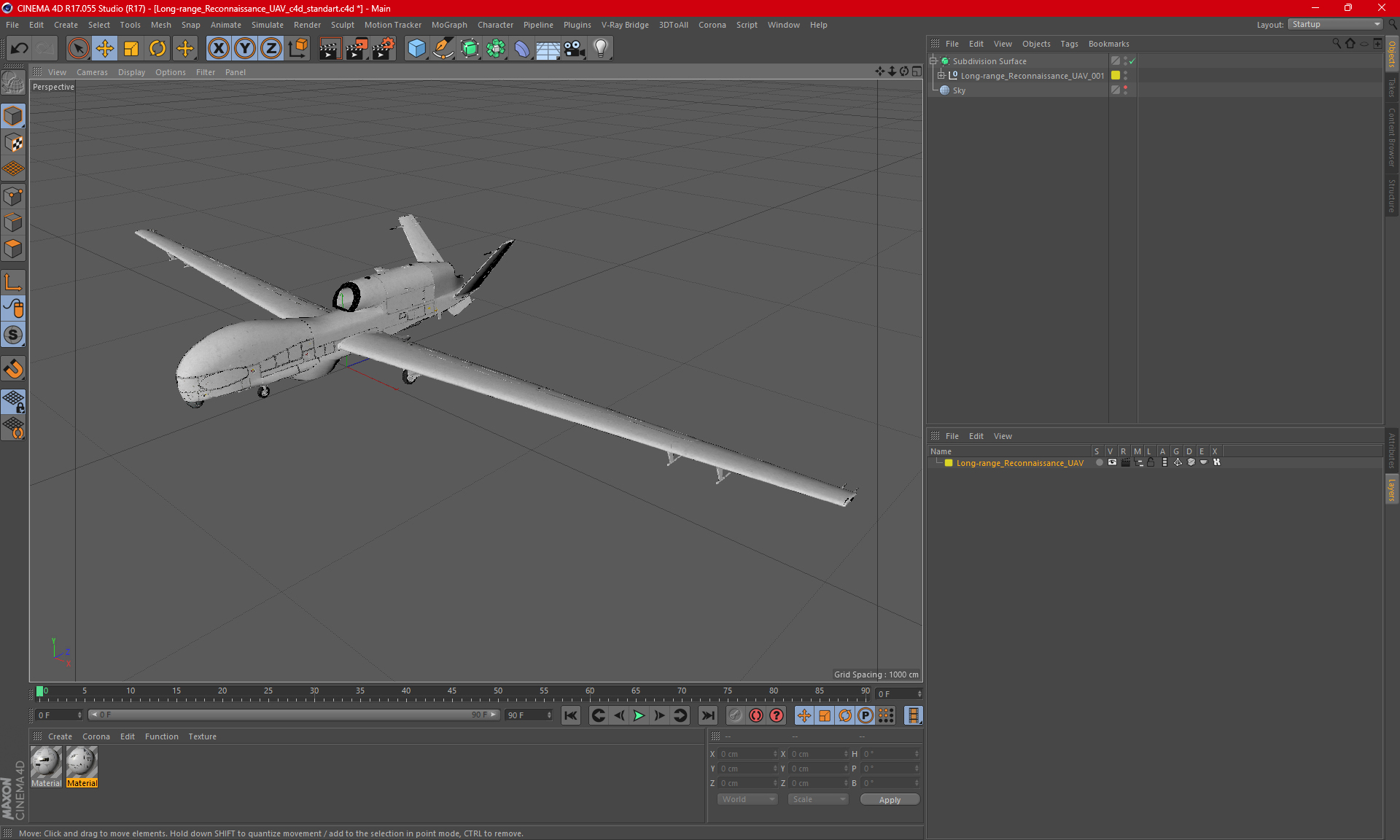This screenshot has width=1400, height=840.
Task: Switch coordinate system icon
Action: pyautogui.click(x=298, y=48)
